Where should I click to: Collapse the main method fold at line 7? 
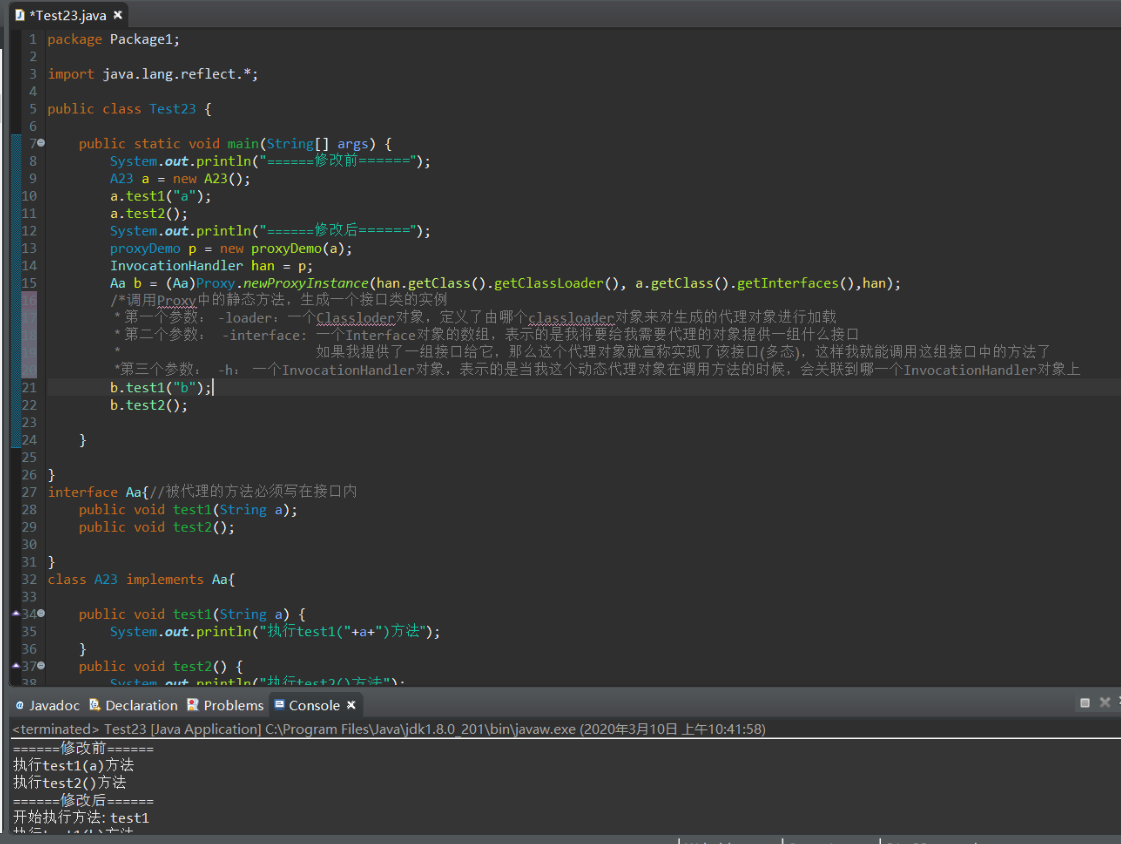tap(41, 144)
